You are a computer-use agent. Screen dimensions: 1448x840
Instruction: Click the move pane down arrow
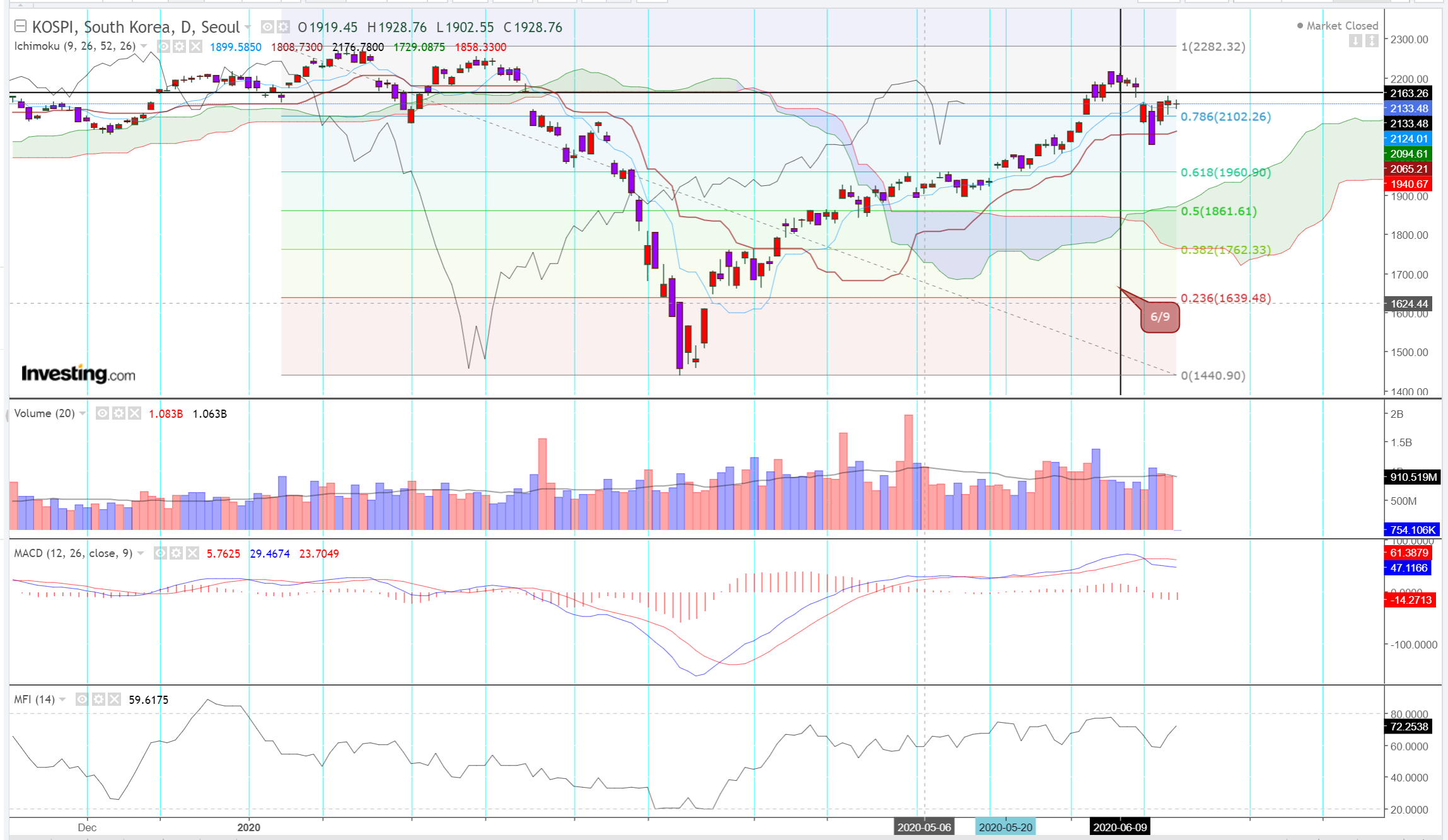coord(1355,41)
